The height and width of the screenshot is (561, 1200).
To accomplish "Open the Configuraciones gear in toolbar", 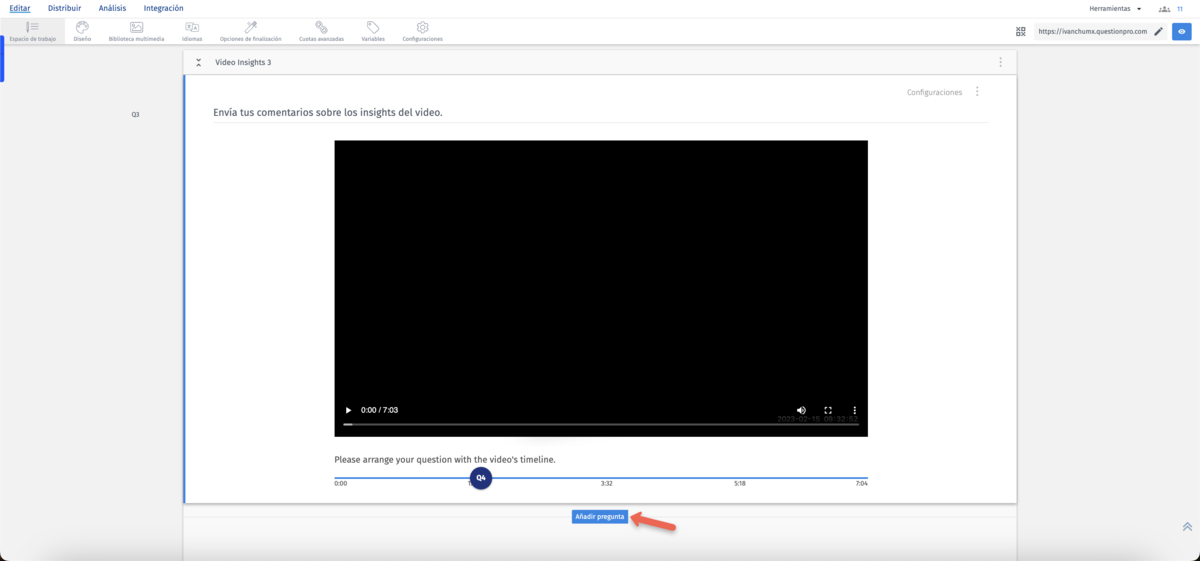I will [x=422, y=31].
